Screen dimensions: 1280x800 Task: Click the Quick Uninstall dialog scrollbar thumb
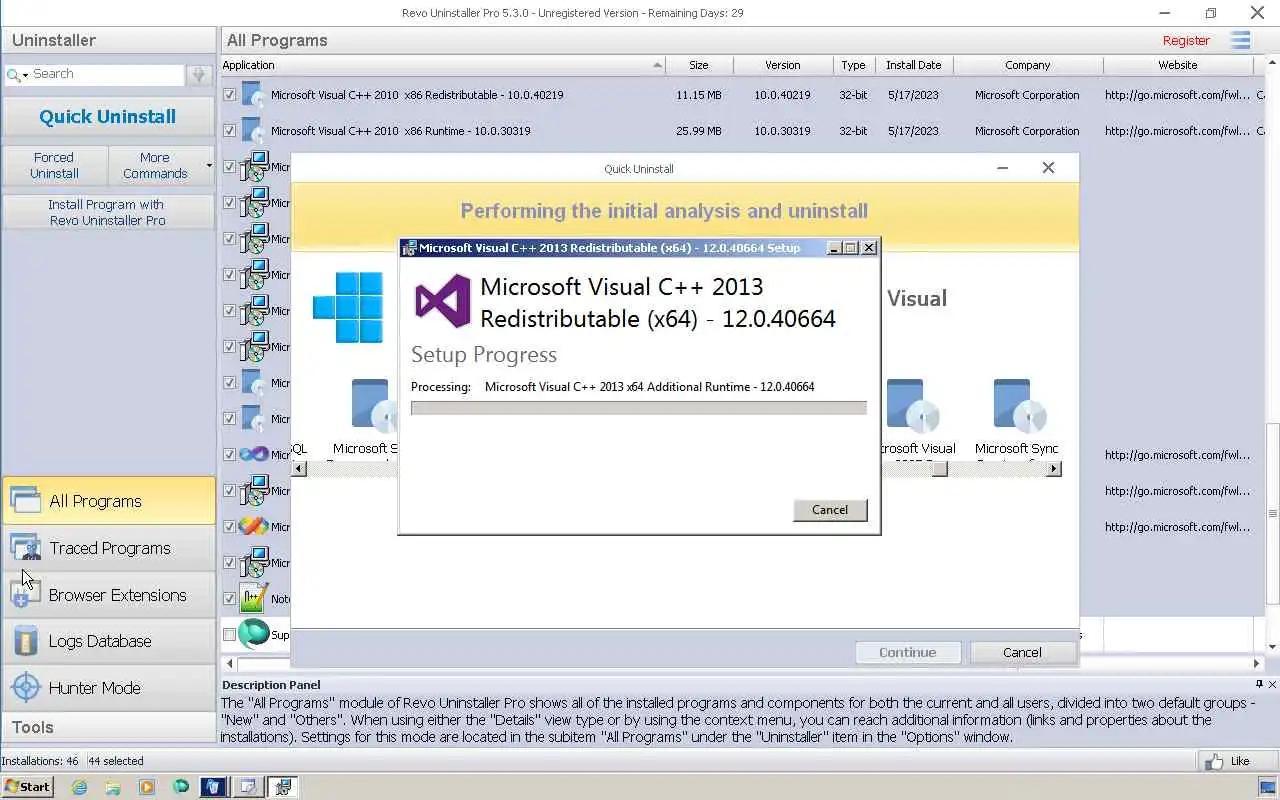(x=939, y=469)
